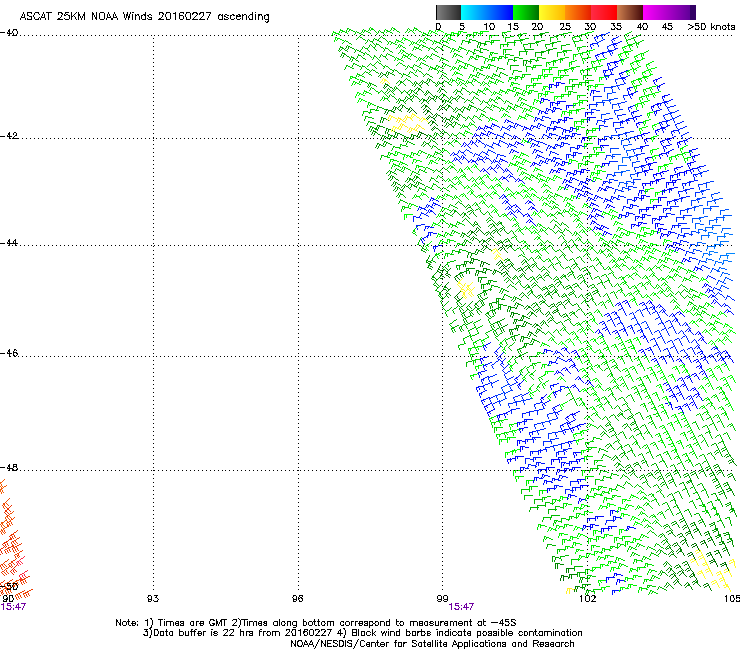The image size is (740, 650).
Task: Click the "-42" latitude axis label
Action: coord(9,136)
